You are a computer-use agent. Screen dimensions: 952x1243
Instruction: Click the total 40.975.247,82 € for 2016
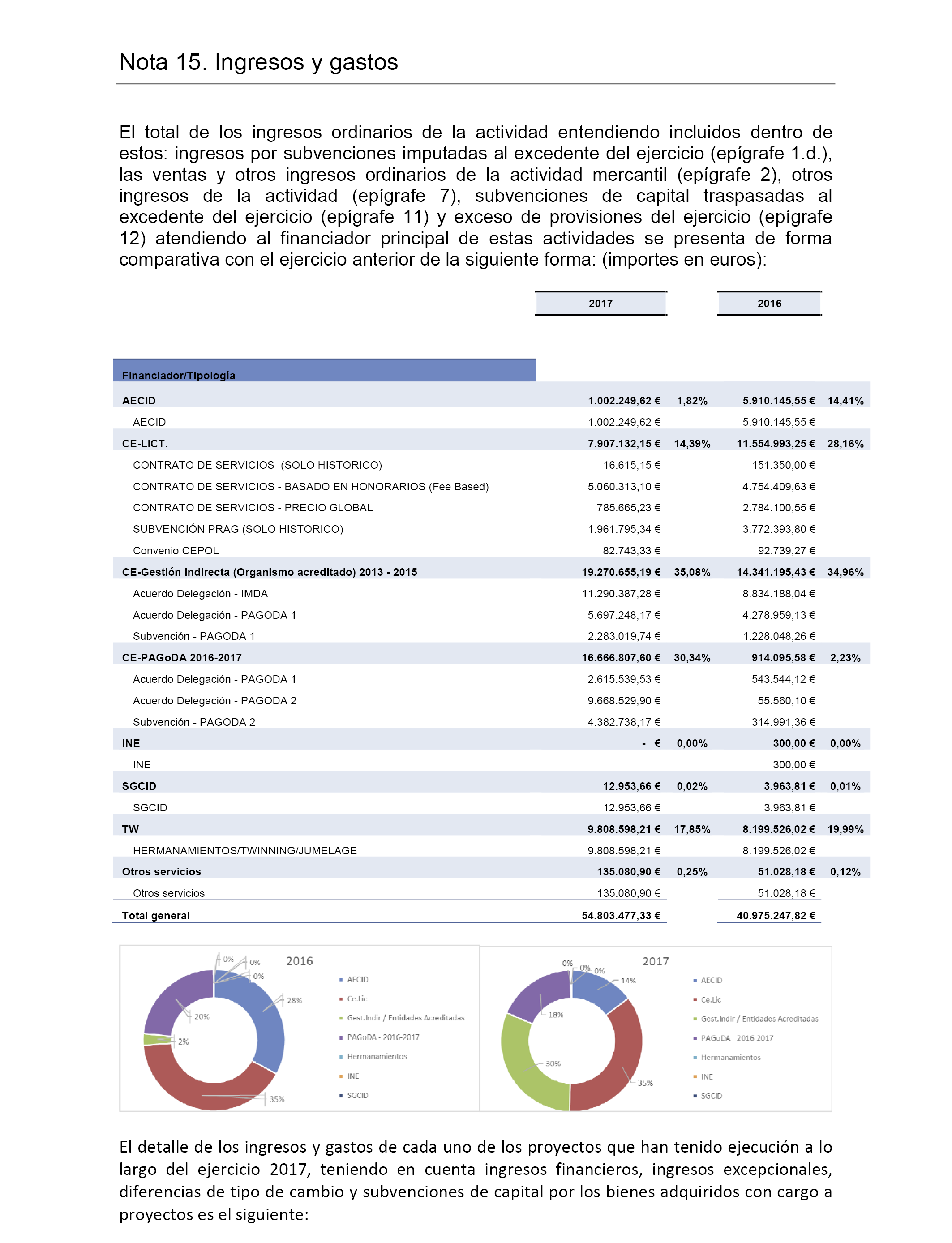pyautogui.click(x=776, y=916)
